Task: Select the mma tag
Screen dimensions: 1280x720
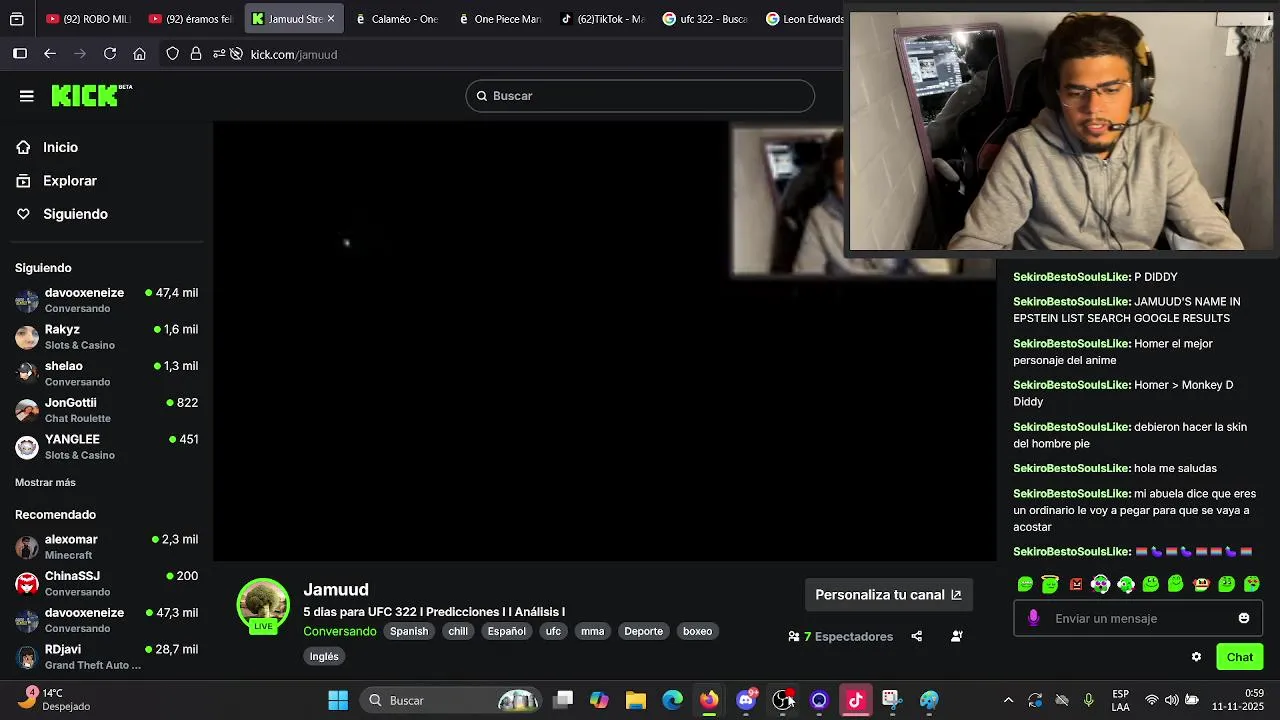Action: tap(593, 631)
